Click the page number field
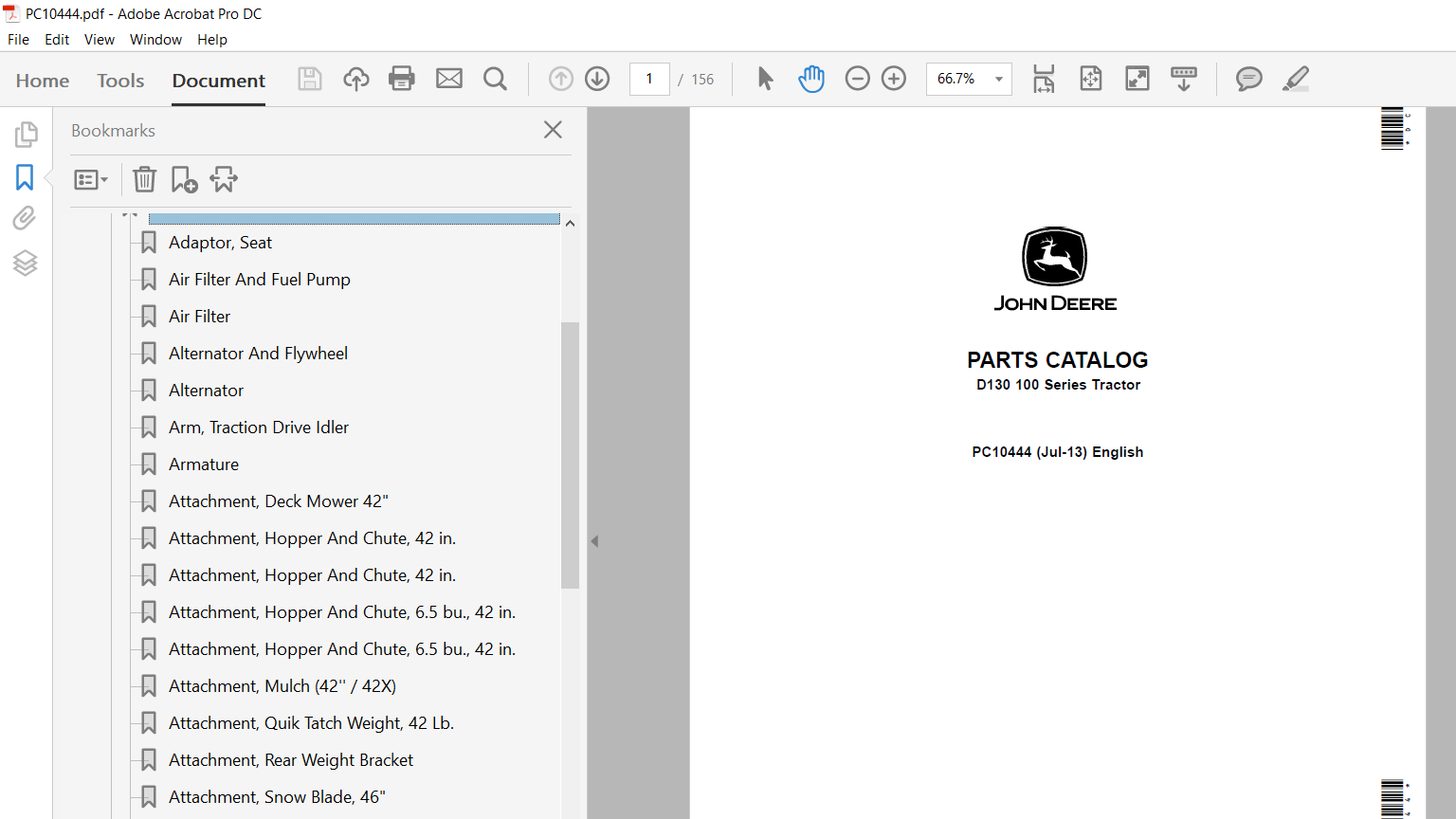Viewport: 1456px width, 819px height. point(649,79)
